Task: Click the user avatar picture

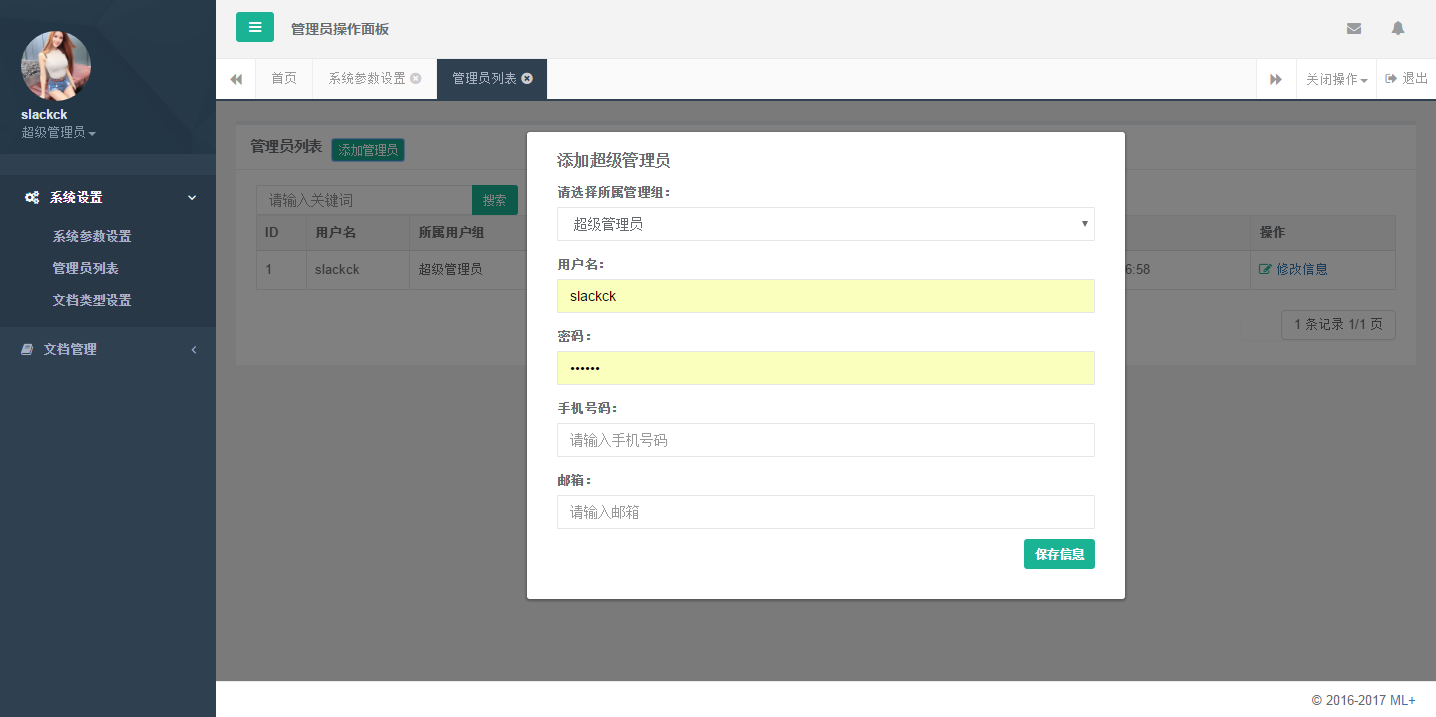Action: (56, 66)
